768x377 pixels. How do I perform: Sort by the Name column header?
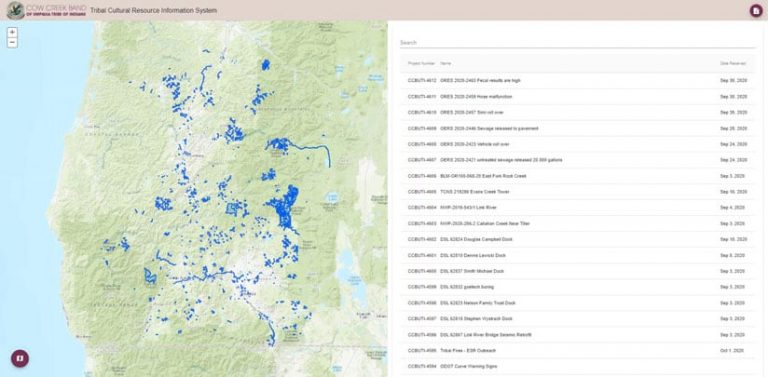coord(445,63)
